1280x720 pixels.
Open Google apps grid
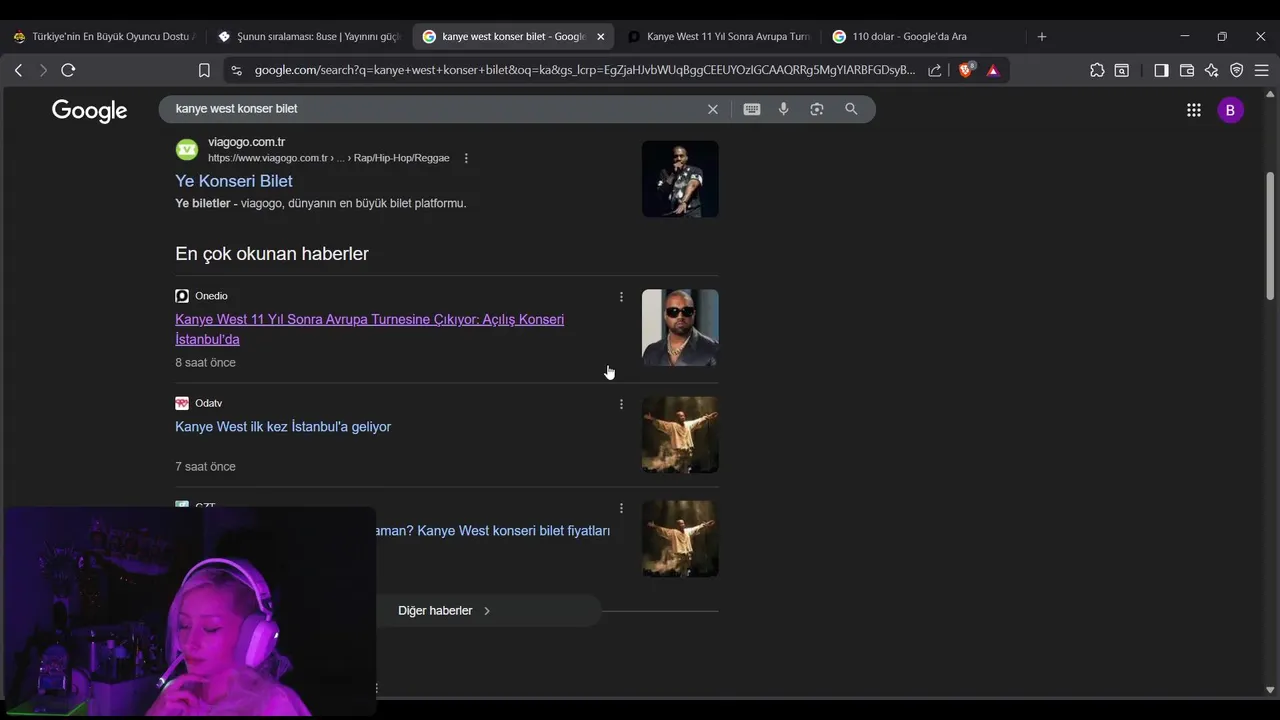coord(1194,110)
